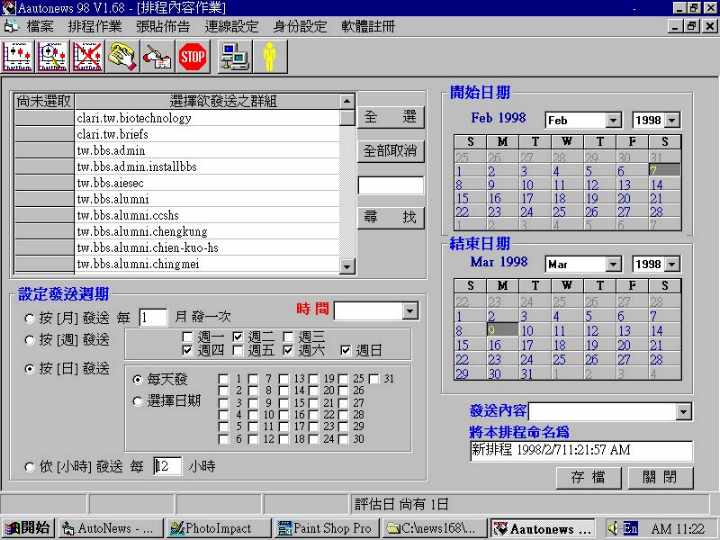Open the start date 1998 year dropdown

(672, 120)
